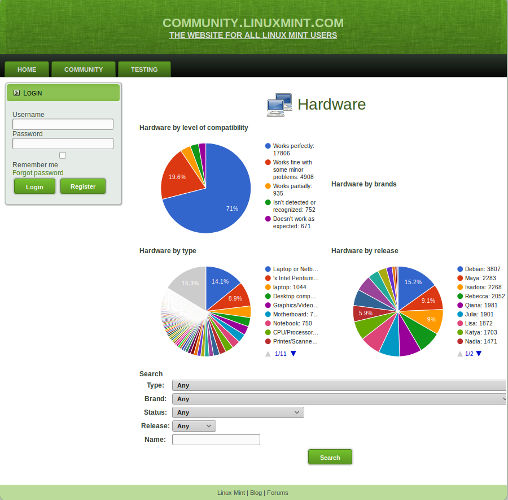Image resolution: width=508 pixels, height=500 pixels.
Task: Click the Login panel arrow icon
Action: tap(16, 93)
